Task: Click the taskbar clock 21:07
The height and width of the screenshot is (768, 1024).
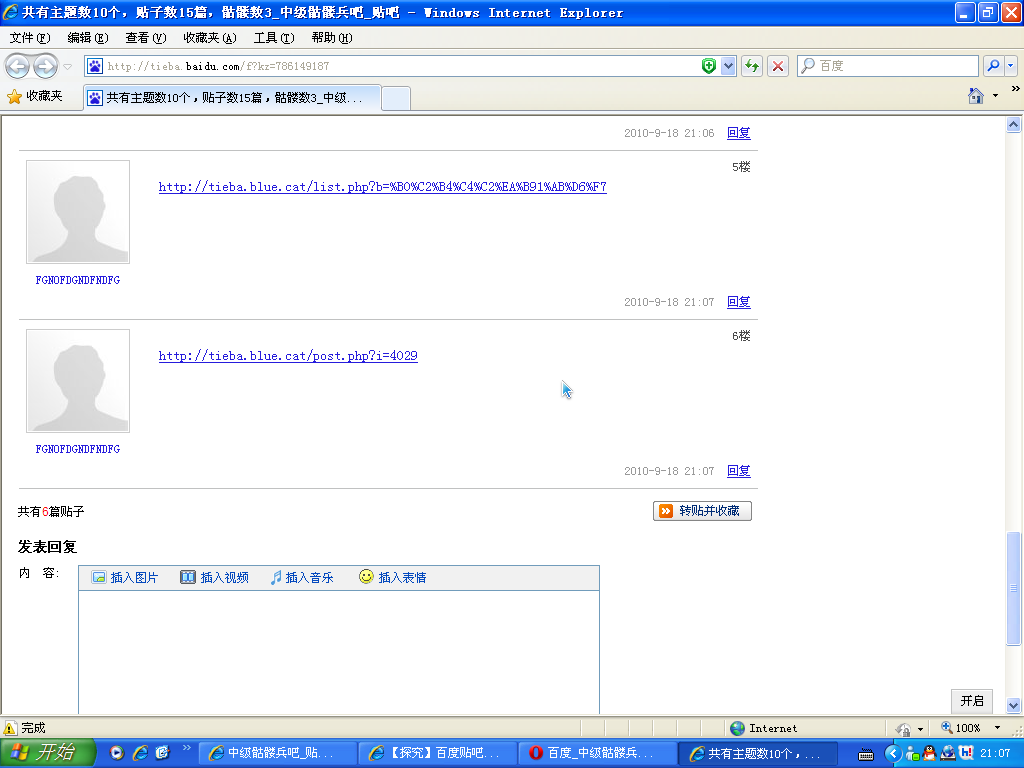Action: click(995, 754)
